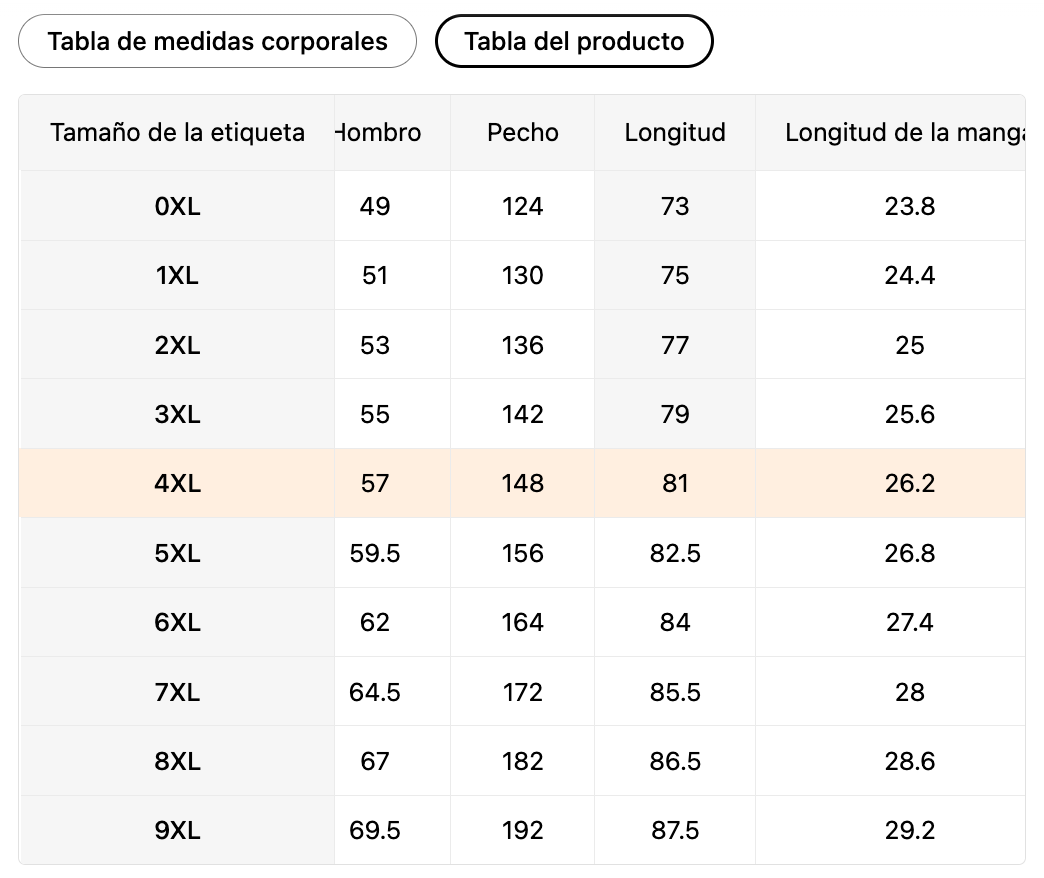
Task: Click the 5XL shoulder value 59.5
Action: pyautogui.click(x=375, y=553)
